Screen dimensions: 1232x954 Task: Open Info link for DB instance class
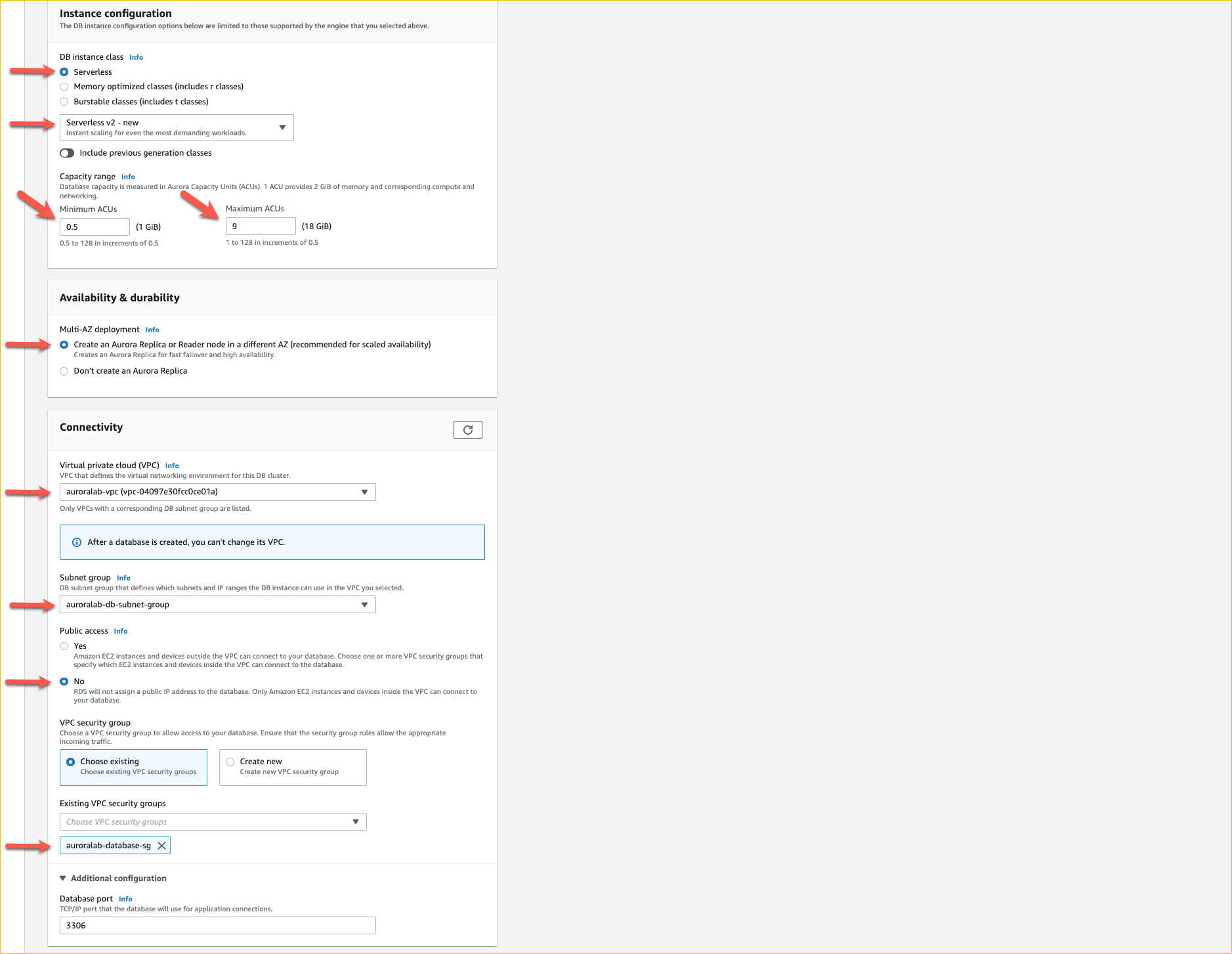[136, 58]
